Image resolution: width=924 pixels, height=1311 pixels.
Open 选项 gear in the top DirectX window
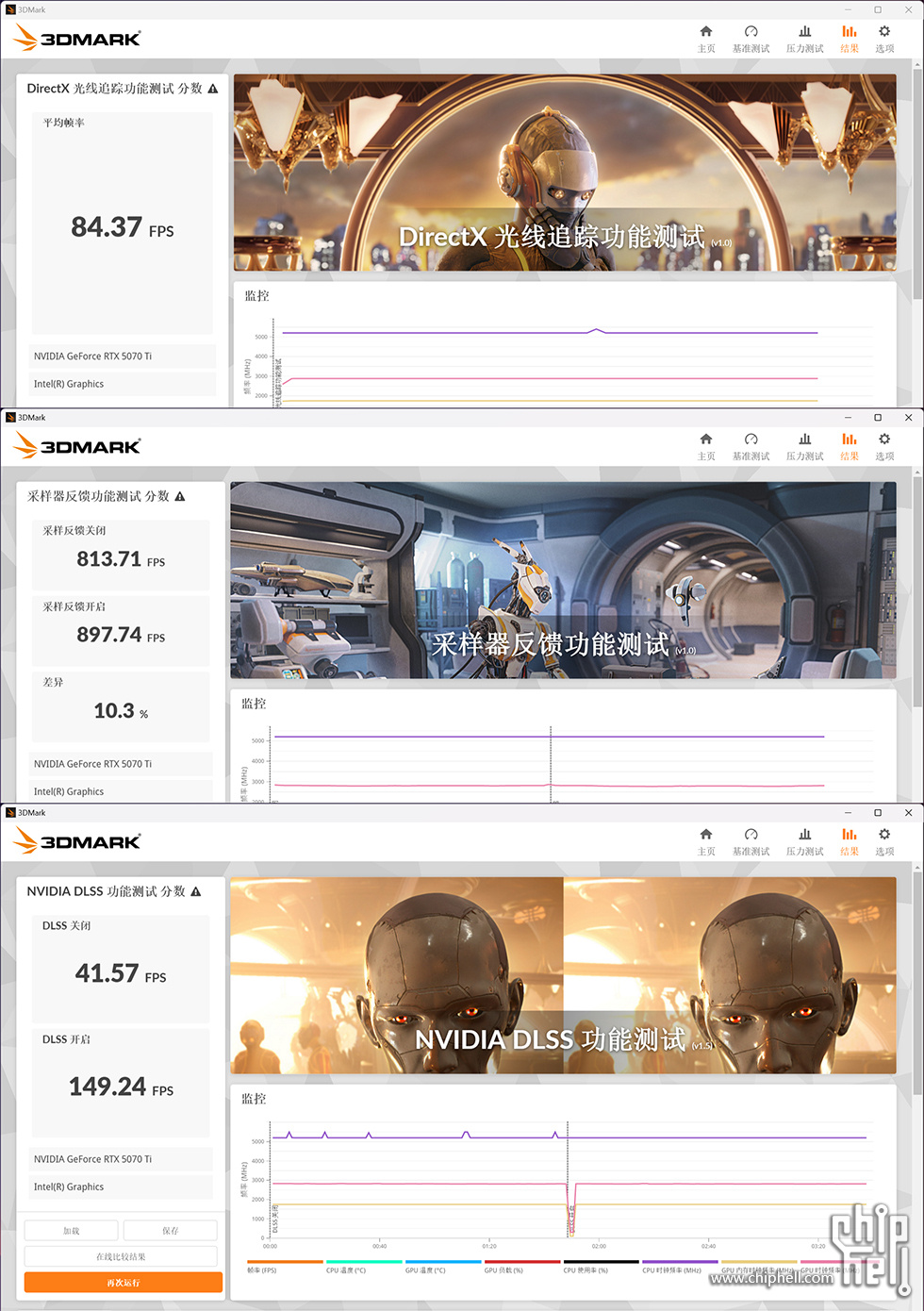[x=884, y=39]
